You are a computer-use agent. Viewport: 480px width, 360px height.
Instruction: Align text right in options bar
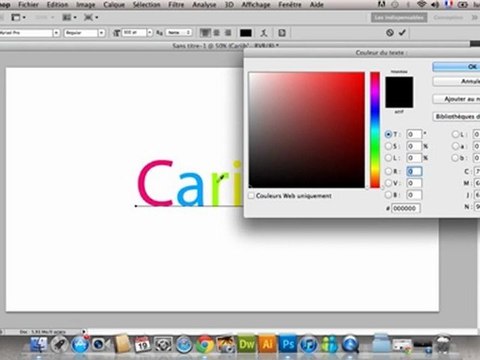point(228,33)
